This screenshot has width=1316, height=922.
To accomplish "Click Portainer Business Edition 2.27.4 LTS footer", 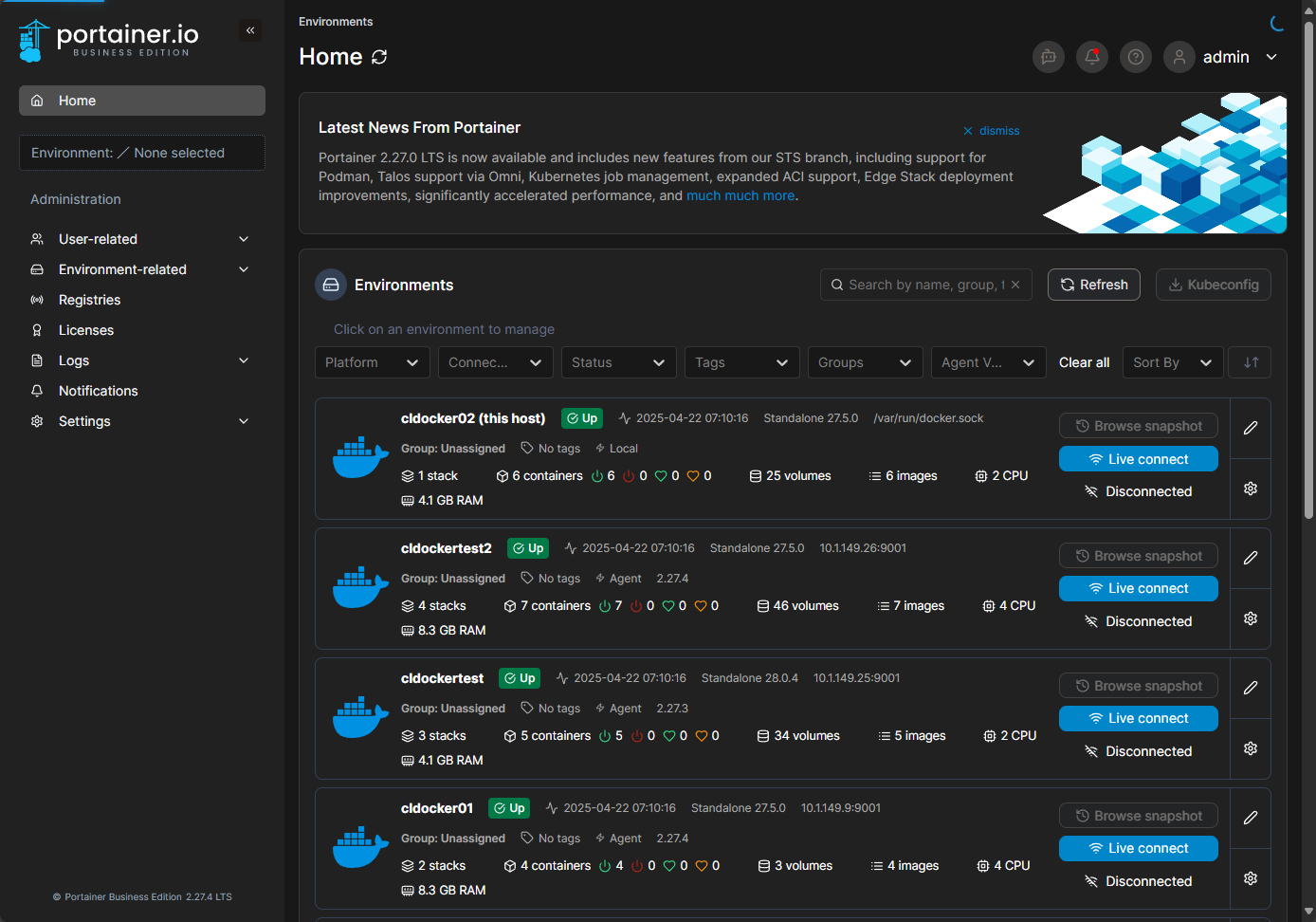I will pos(142,896).
